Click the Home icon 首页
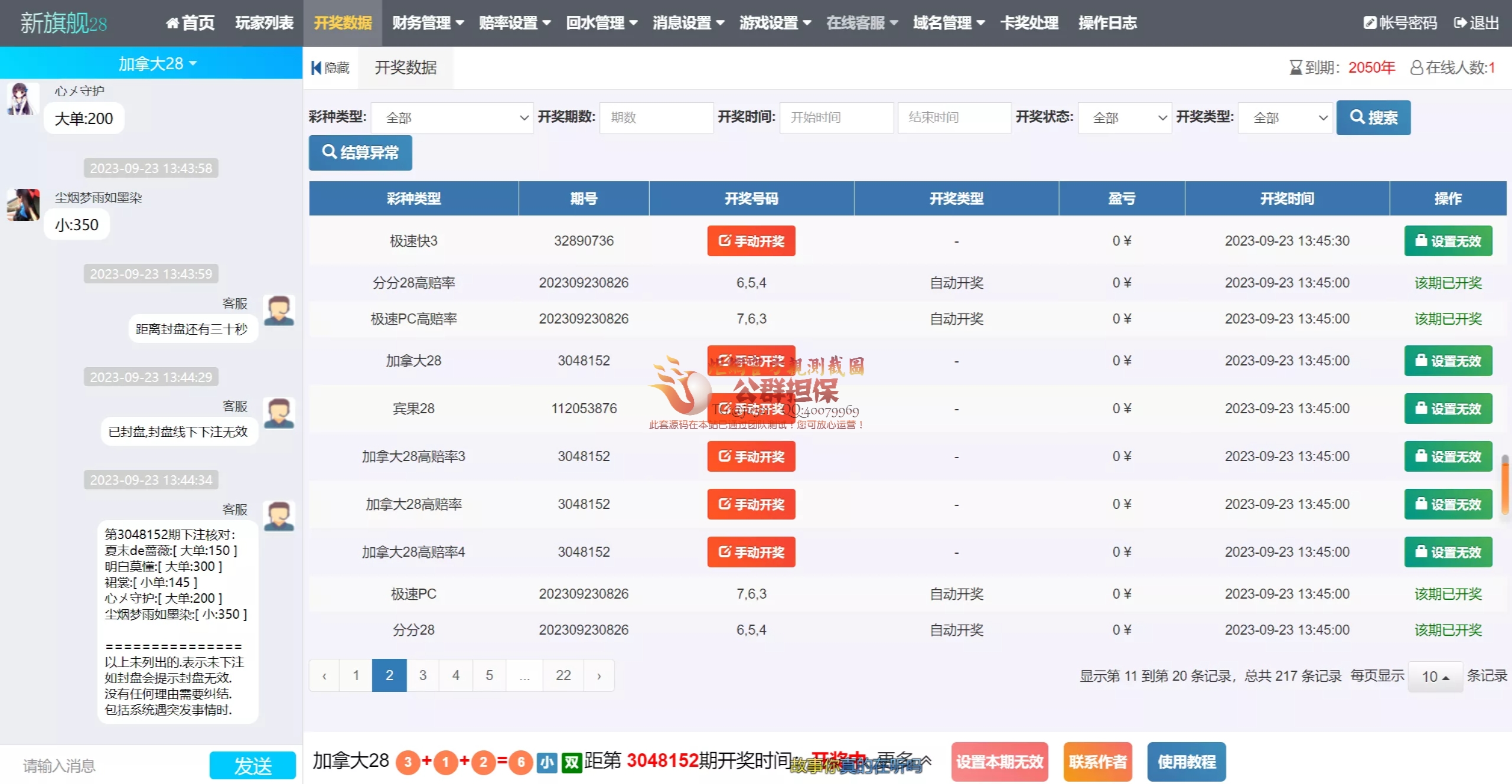This screenshot has width=1512, height=784. [172, 23]
